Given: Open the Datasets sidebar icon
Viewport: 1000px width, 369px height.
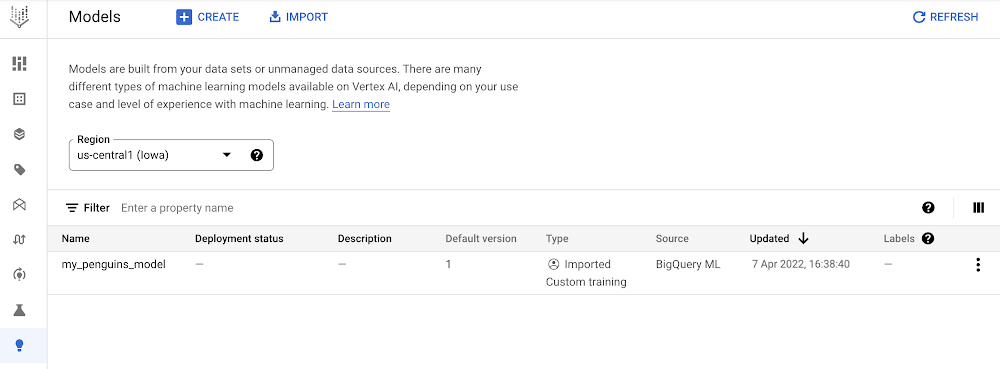Looking at the screenshot, I should [x=20, y=99].
